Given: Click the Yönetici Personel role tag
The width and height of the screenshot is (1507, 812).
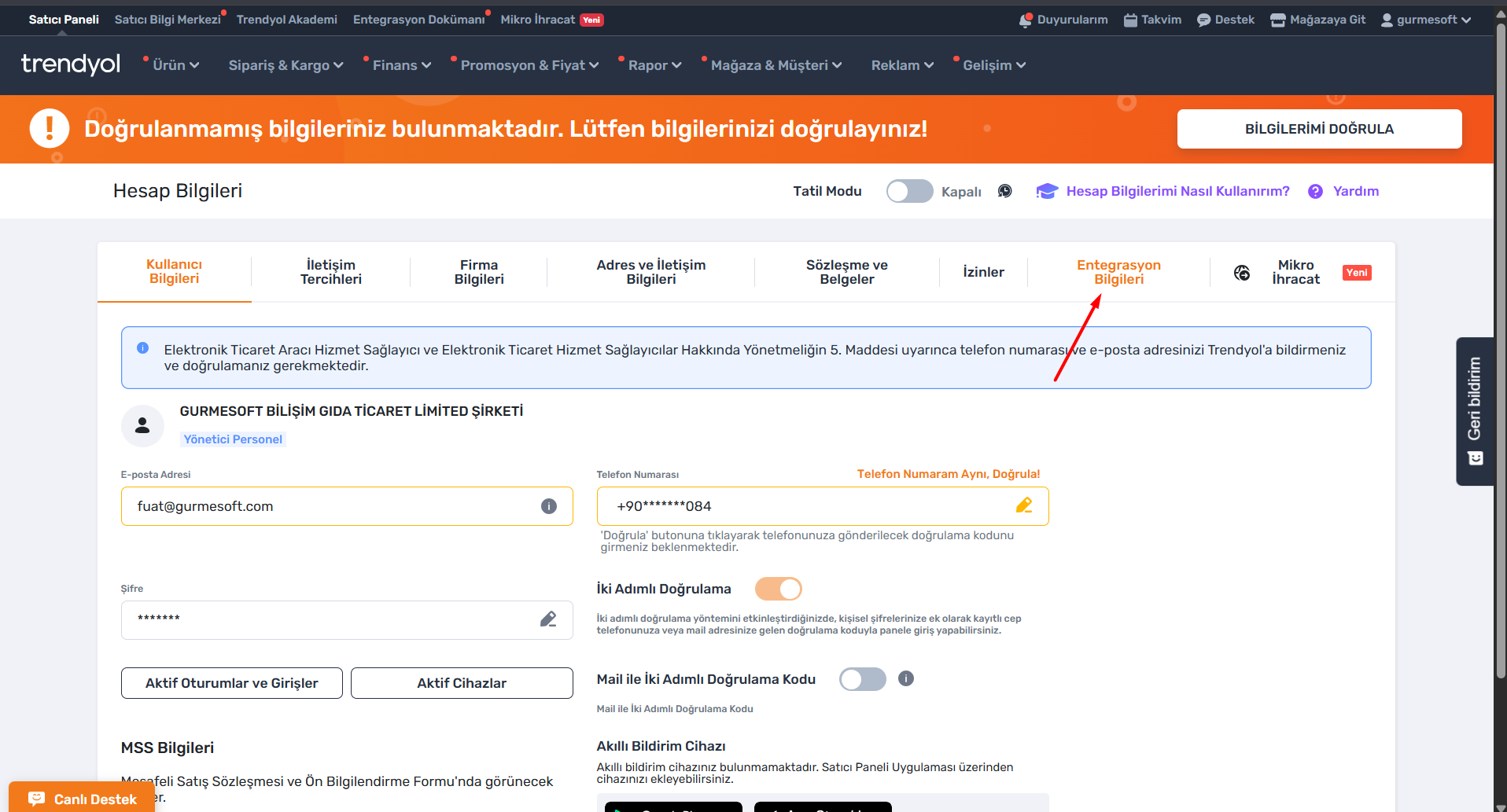Looking at the screenshot, I should click(233, 439).
